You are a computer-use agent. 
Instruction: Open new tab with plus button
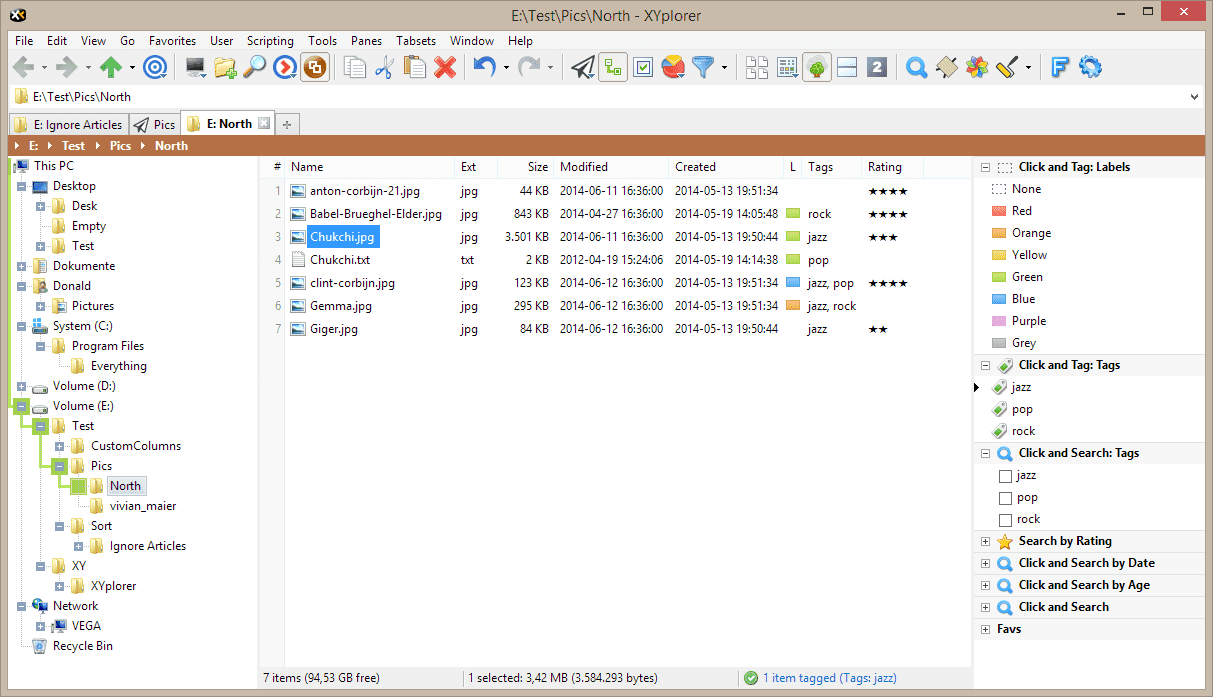click(x=287, y=124)
